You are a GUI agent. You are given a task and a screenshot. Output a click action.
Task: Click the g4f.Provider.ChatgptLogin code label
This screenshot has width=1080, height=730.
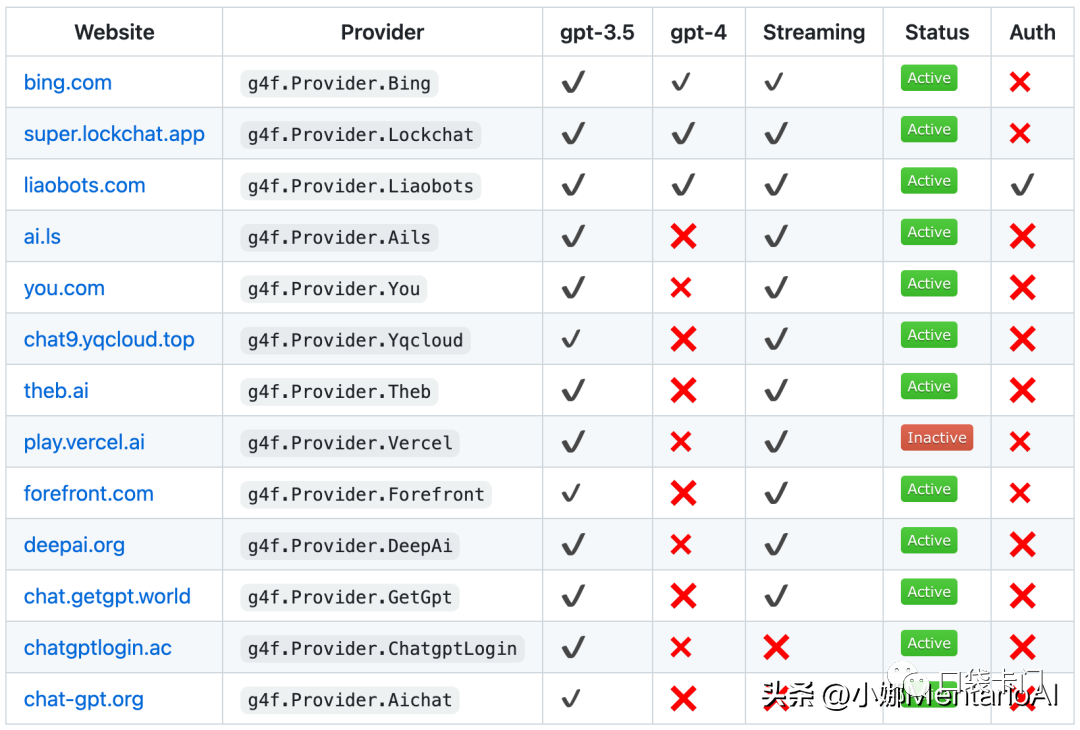tap(382, 649)
